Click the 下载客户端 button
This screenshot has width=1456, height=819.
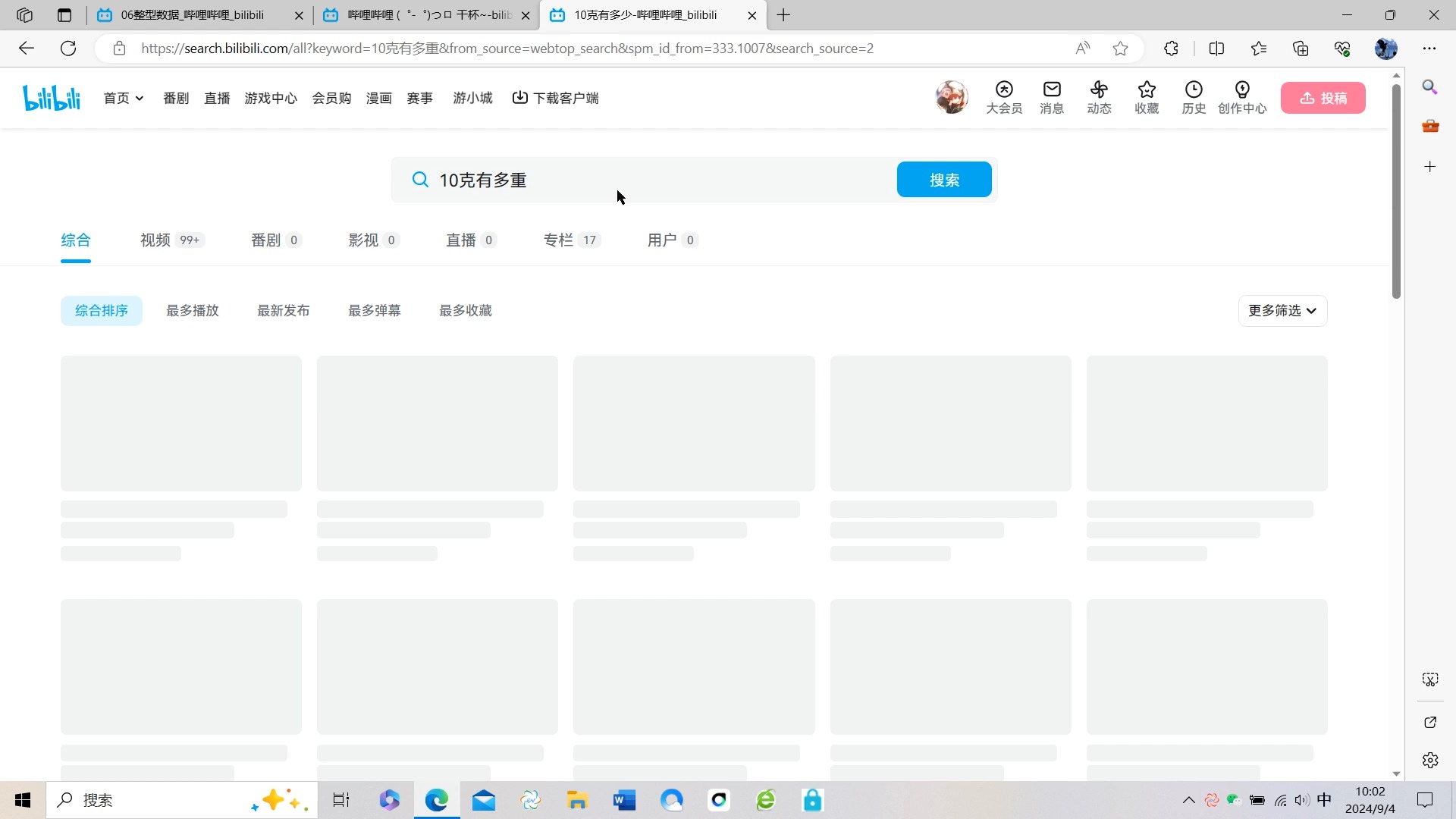(x=555, y=98)
